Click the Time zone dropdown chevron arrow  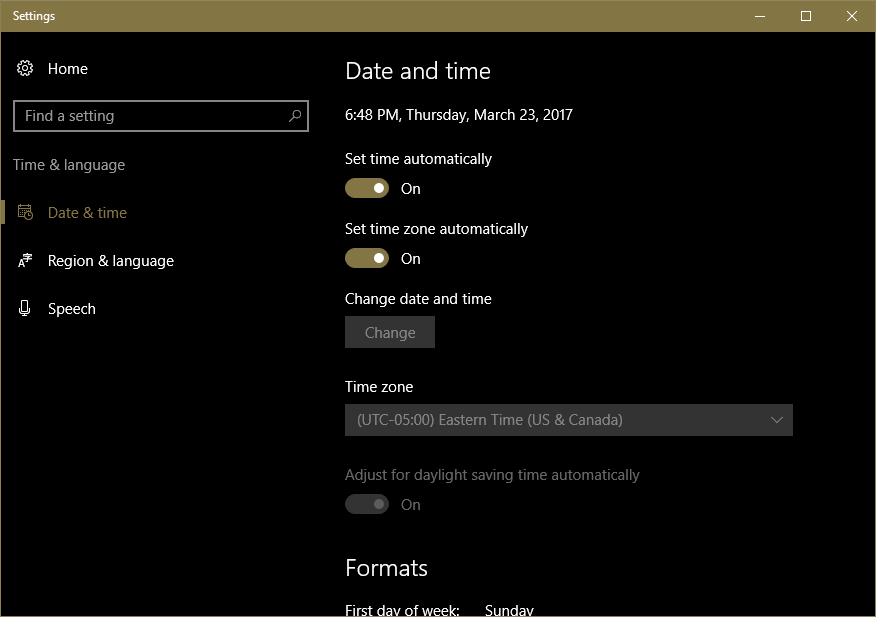[x=777, y=421]
